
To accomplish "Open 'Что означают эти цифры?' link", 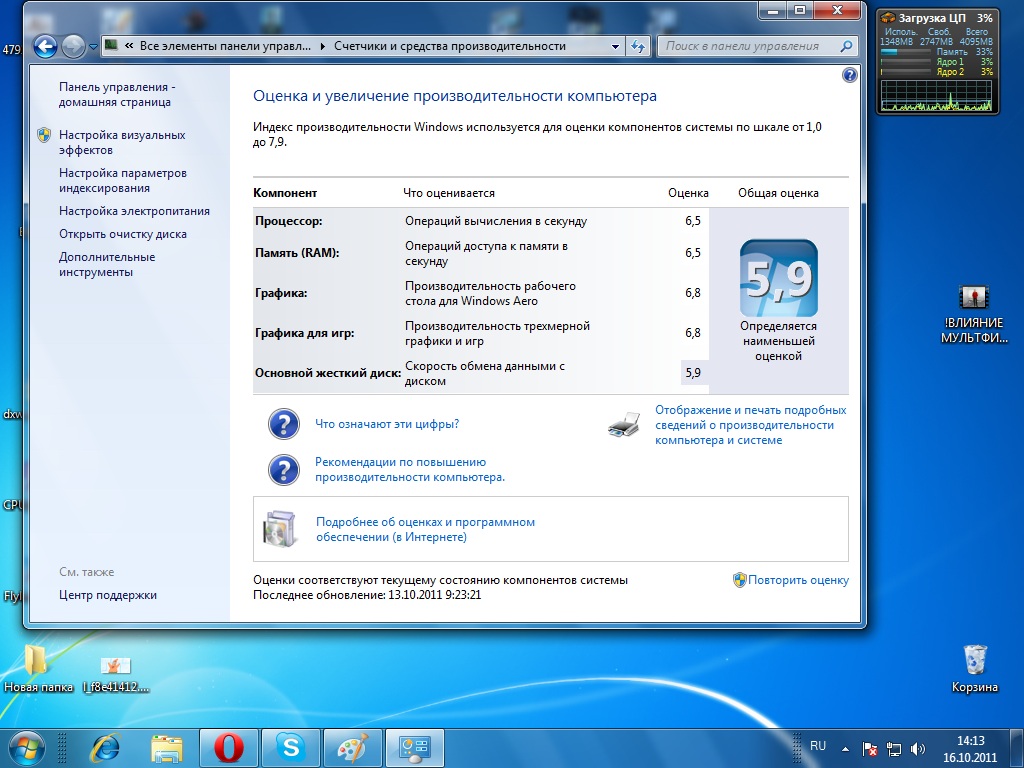I will 387,424.
